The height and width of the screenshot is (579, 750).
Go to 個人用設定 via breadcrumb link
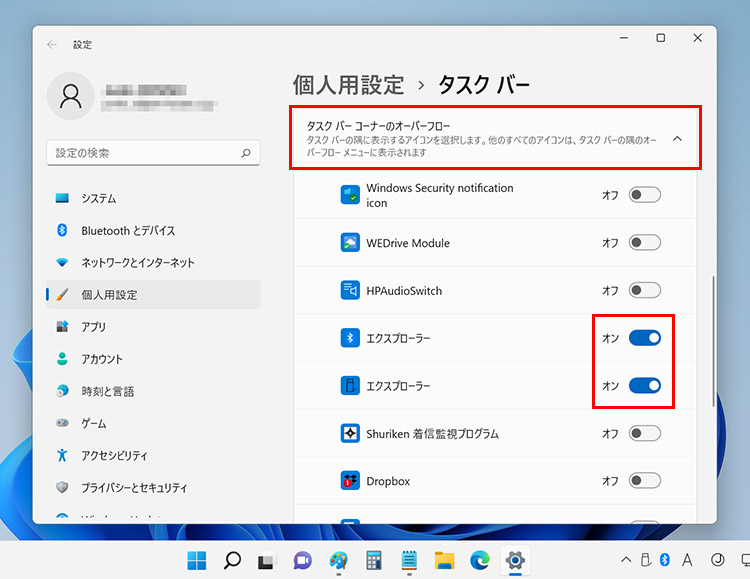(x=348, y=84)
